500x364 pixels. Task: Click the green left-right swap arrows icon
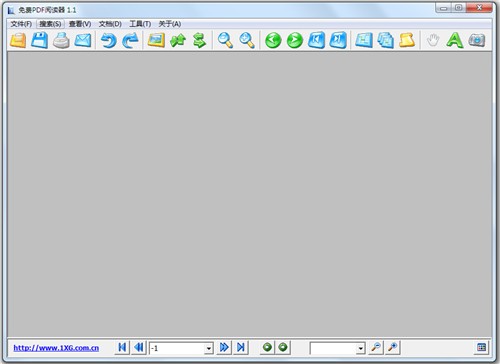click(x=199, y=40)
